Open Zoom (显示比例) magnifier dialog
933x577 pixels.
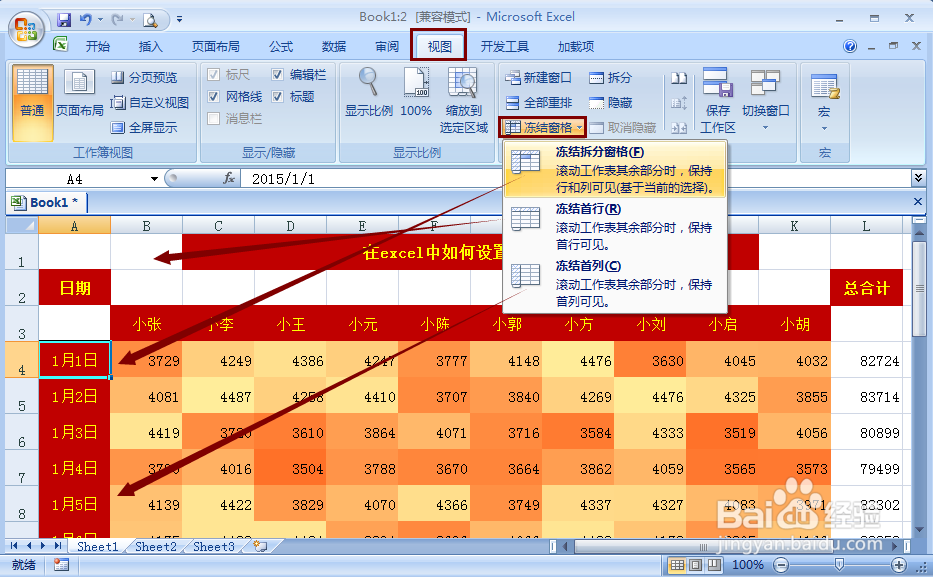(369, 92)
